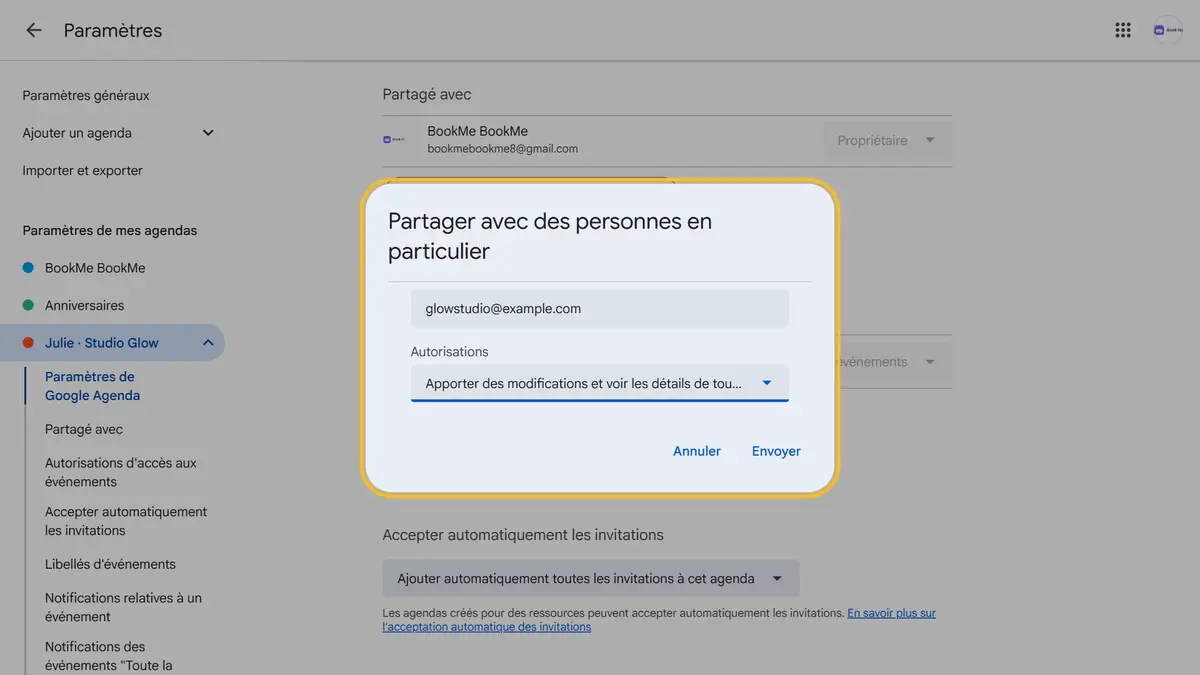The height and width of the screenshot is (675, 1200).
Task: Click the Paramètres de mes agendas heading
Action: pyautogui.click(x=110, y=231)
